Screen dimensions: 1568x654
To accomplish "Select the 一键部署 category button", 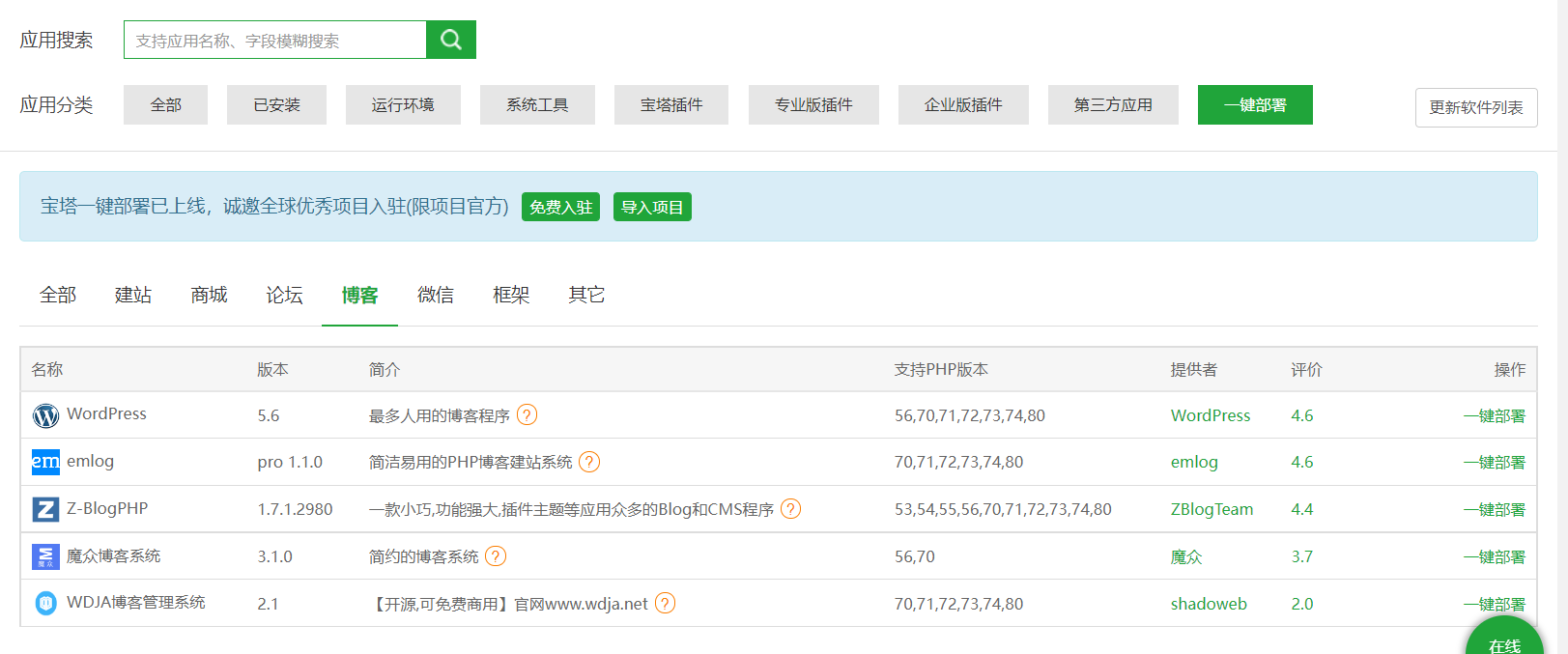I will pyautogui.click(x=1255, y=104).
